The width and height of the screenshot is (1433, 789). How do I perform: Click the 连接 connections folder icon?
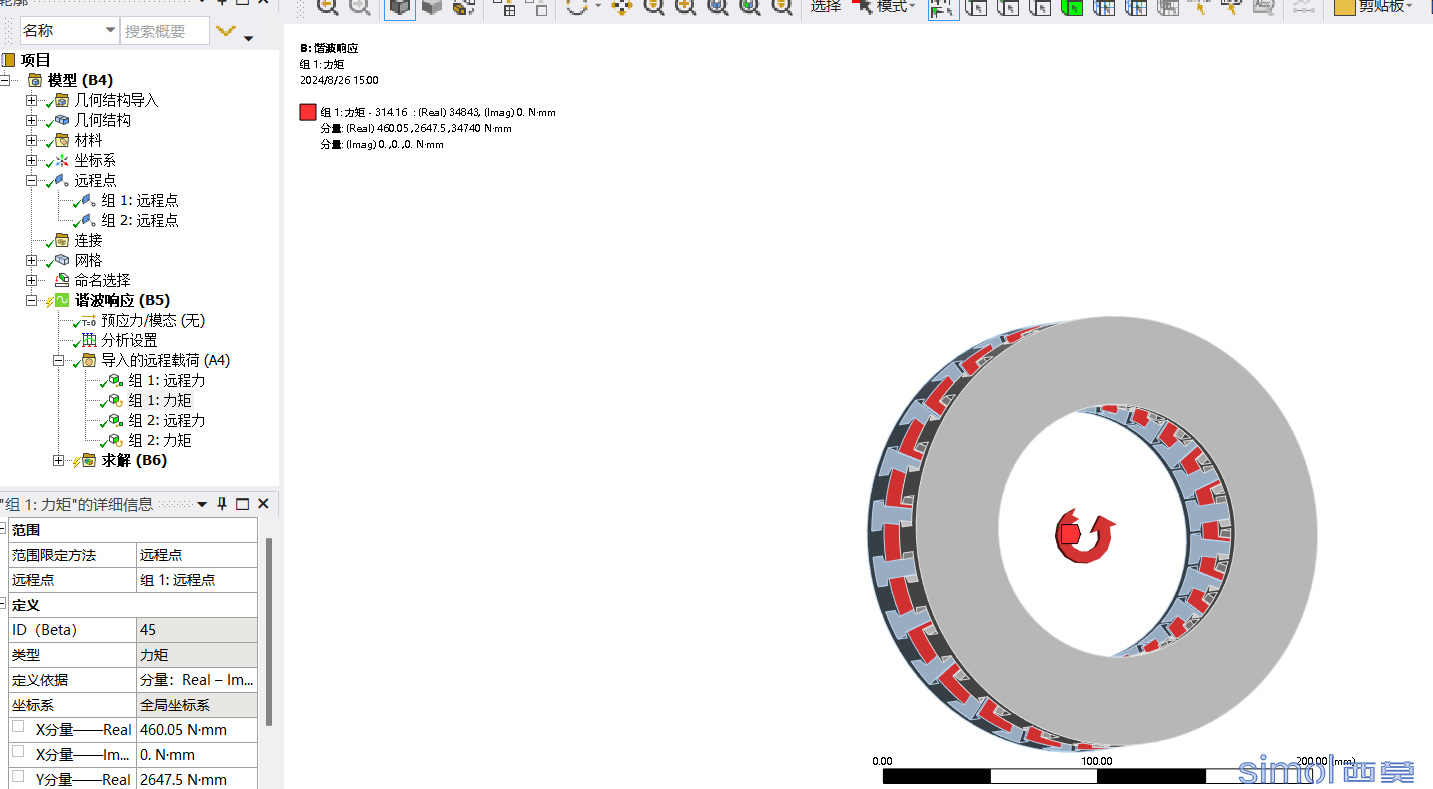point(62,240)
